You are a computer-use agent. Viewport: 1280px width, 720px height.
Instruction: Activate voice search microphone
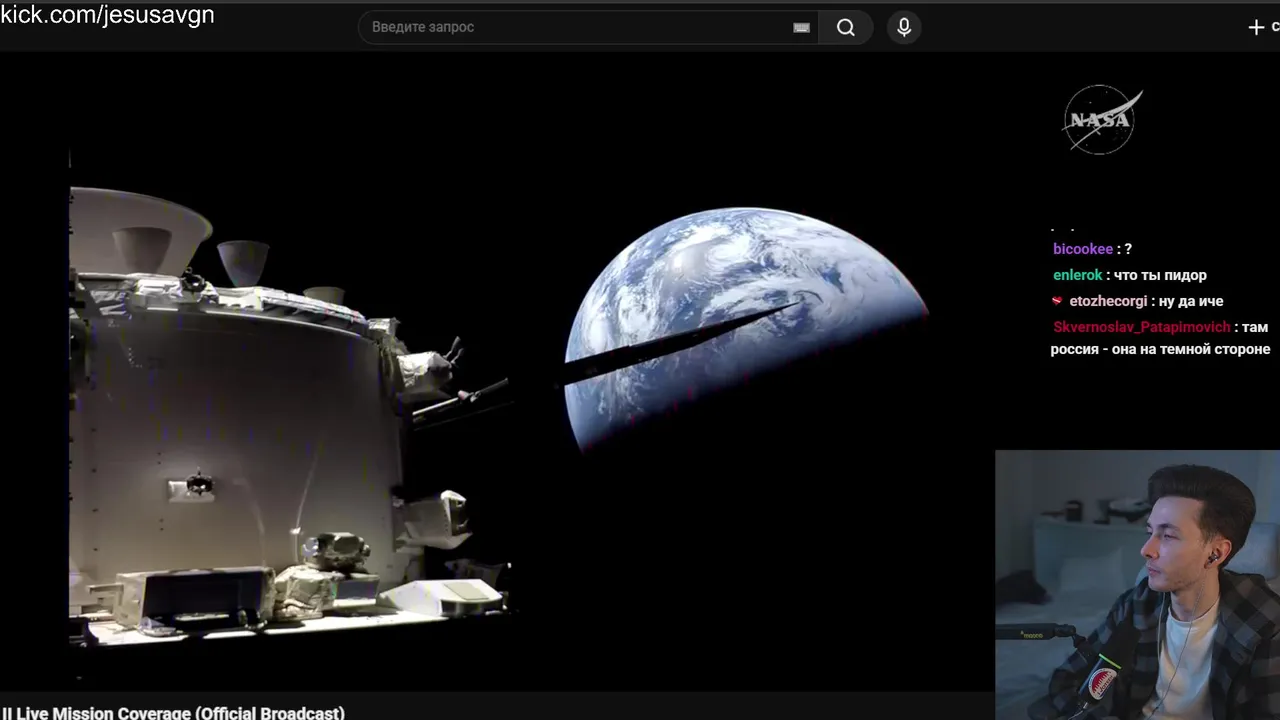pos(904,27)
